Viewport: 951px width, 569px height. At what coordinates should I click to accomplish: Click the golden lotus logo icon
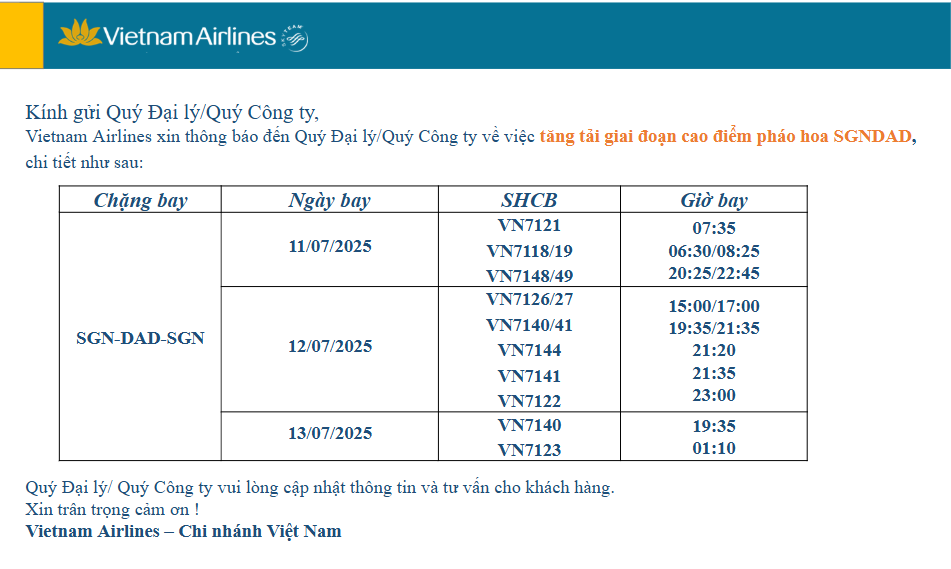[79, 33]
